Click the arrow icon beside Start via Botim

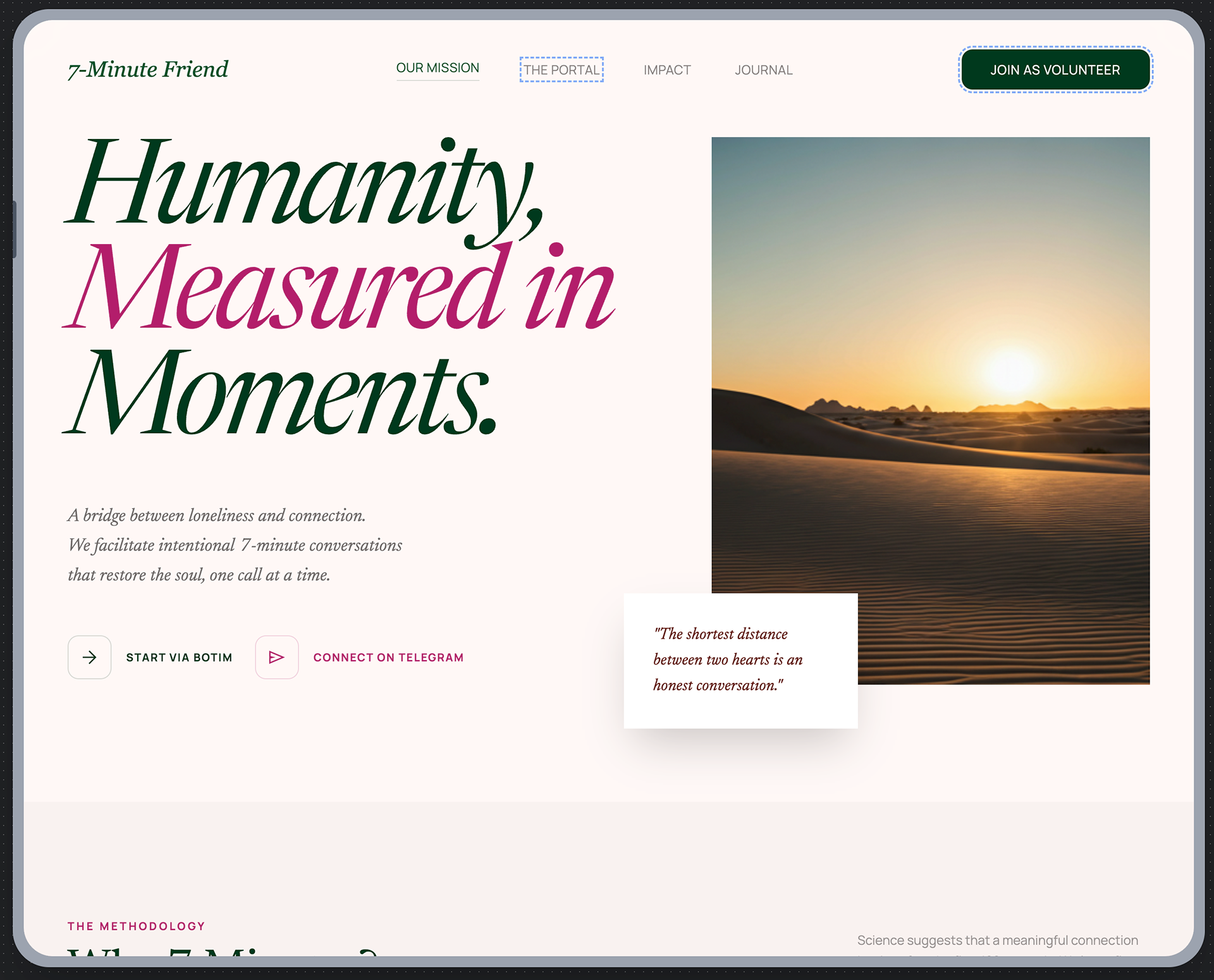click(89, 657)
